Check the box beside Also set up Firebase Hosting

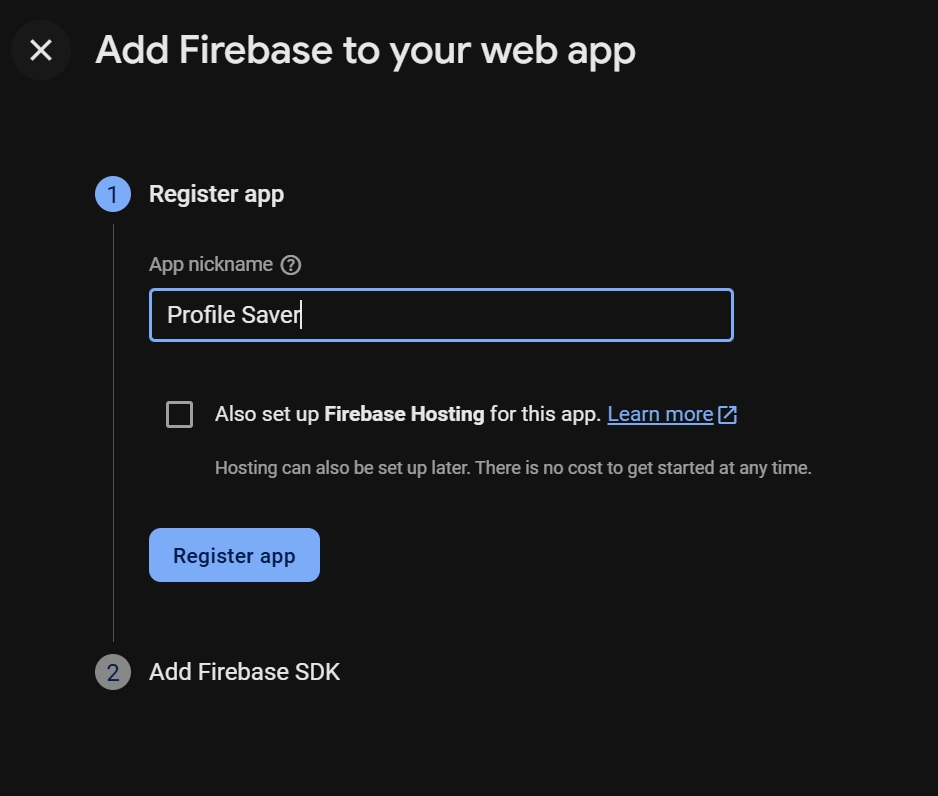(179, 413)
